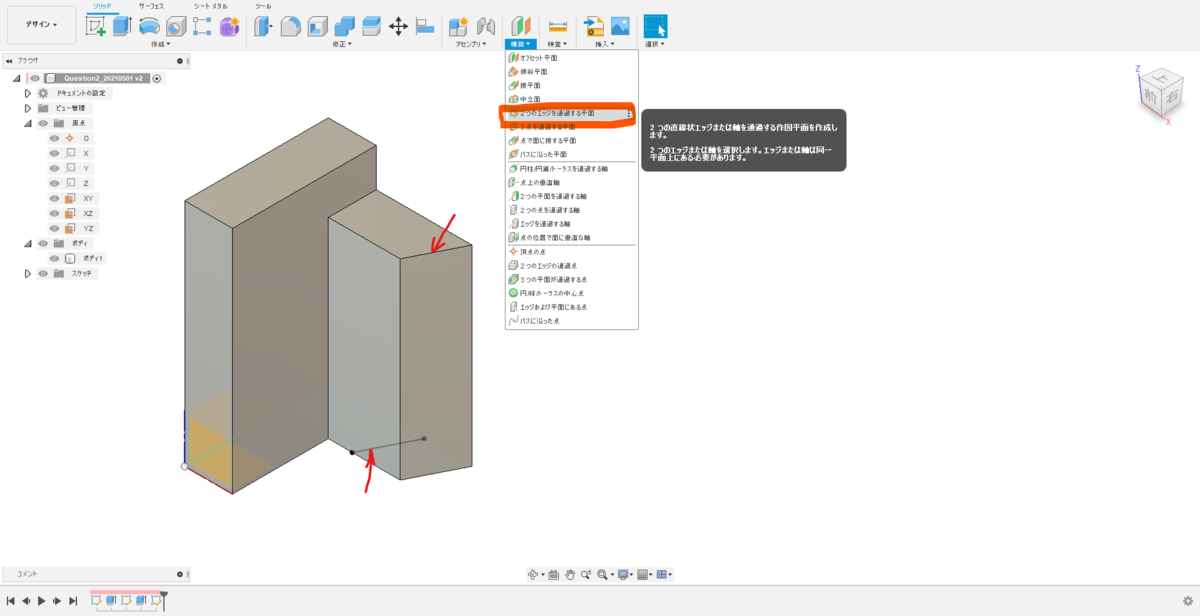This screenshot has height=616, width=1200.
Task: Play the timeline
Action: [x=41, y=601]
